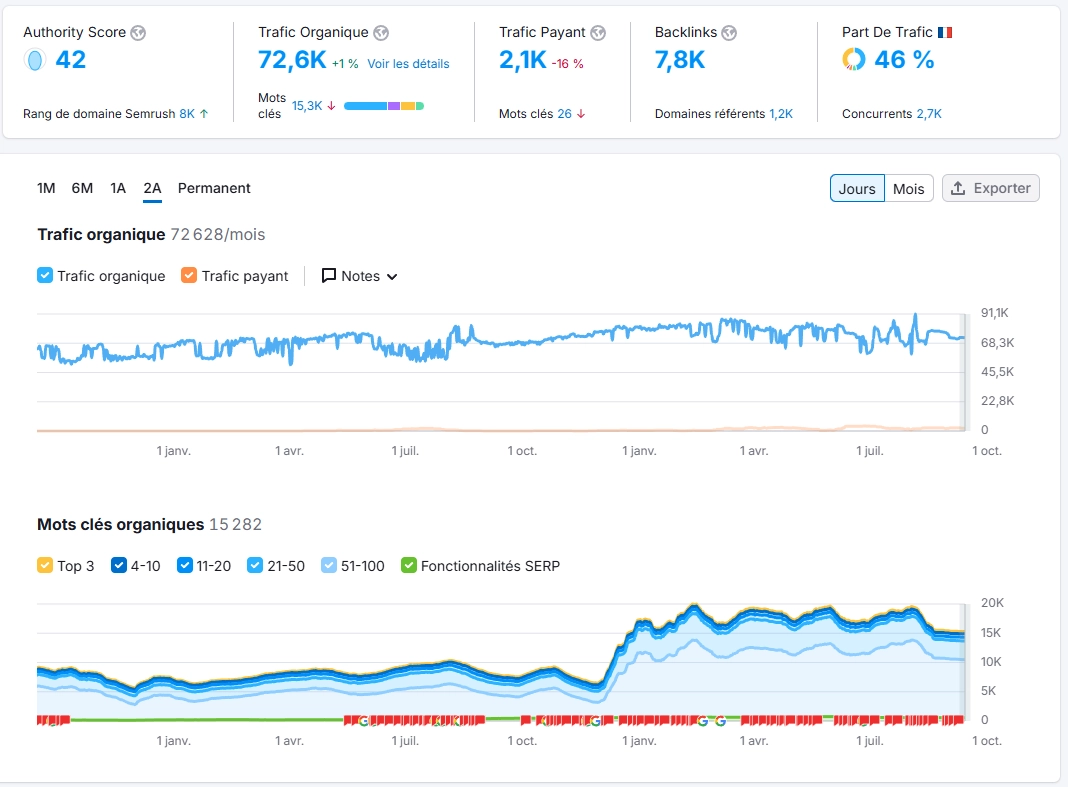The image size is (1068, 787).
Task: Click the French flag icon
Action: pyautogui.click(x=945, y=33)
